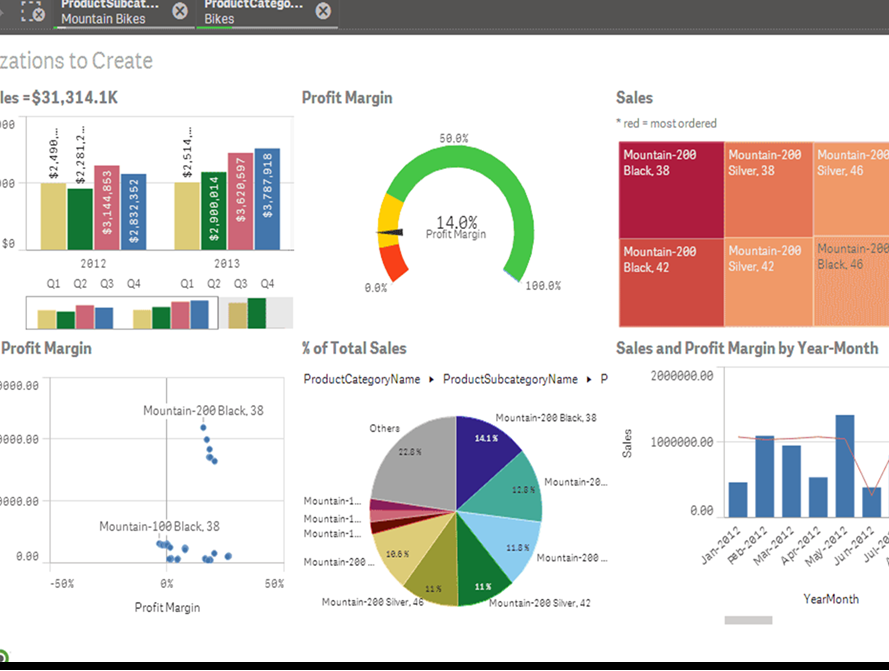The height and width of the screenshot is (671, 889).
Task: Click ProductSubcategoryName in the drill-down breadcrumb
Action: pos(510,379)
